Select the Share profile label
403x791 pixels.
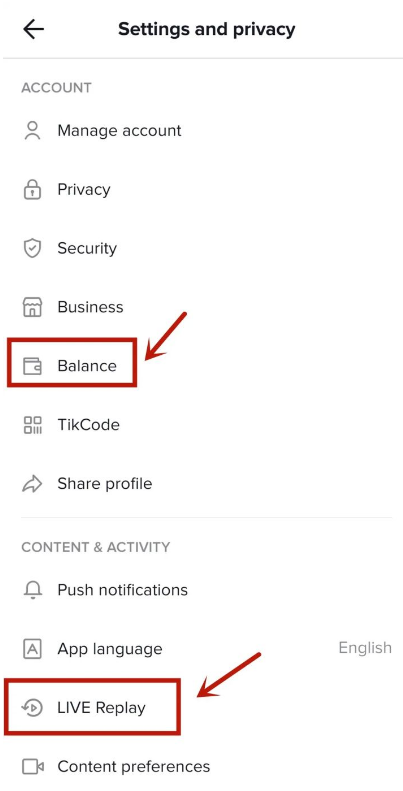point(104,484)
